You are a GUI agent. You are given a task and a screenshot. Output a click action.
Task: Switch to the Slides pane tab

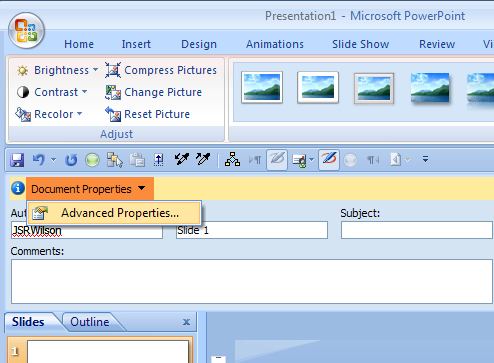click(28, 322)
